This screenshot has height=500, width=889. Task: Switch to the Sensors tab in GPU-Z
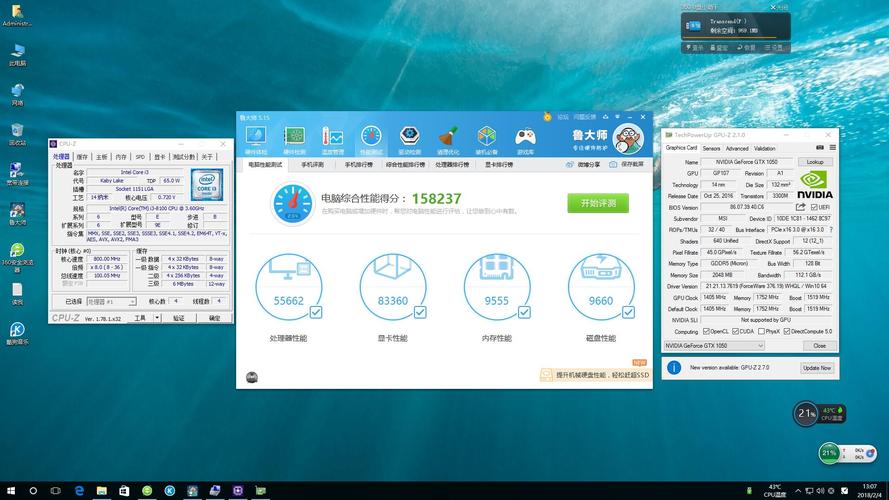pos(711,148)
